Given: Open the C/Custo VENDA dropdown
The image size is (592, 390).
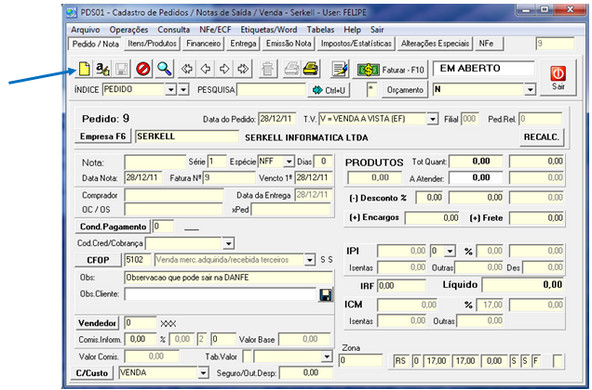Looking at the screenshot, I should point(203,373).
